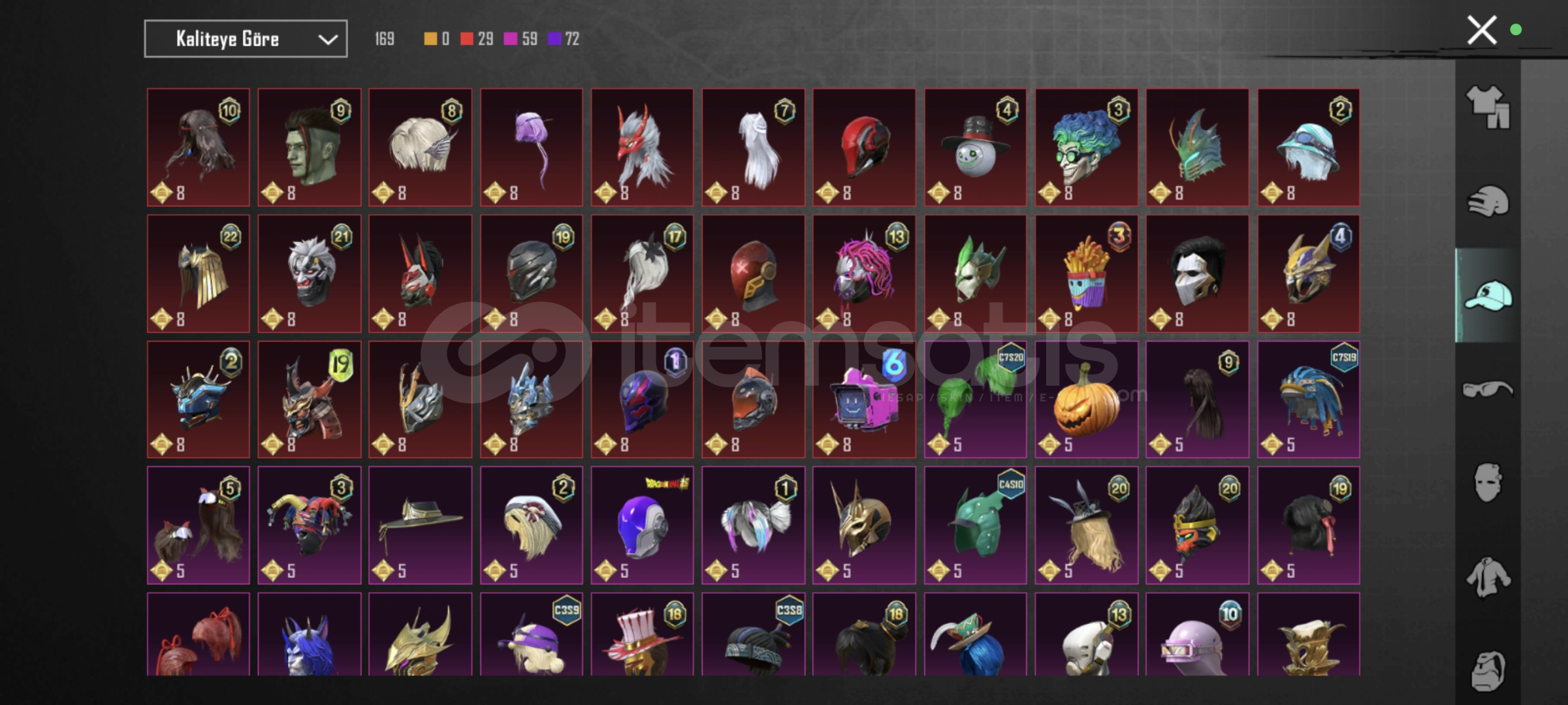Viewport: 1568px width, 705px height.
Task: Open the bearded face category icon
Action: tap(1488, 670)
